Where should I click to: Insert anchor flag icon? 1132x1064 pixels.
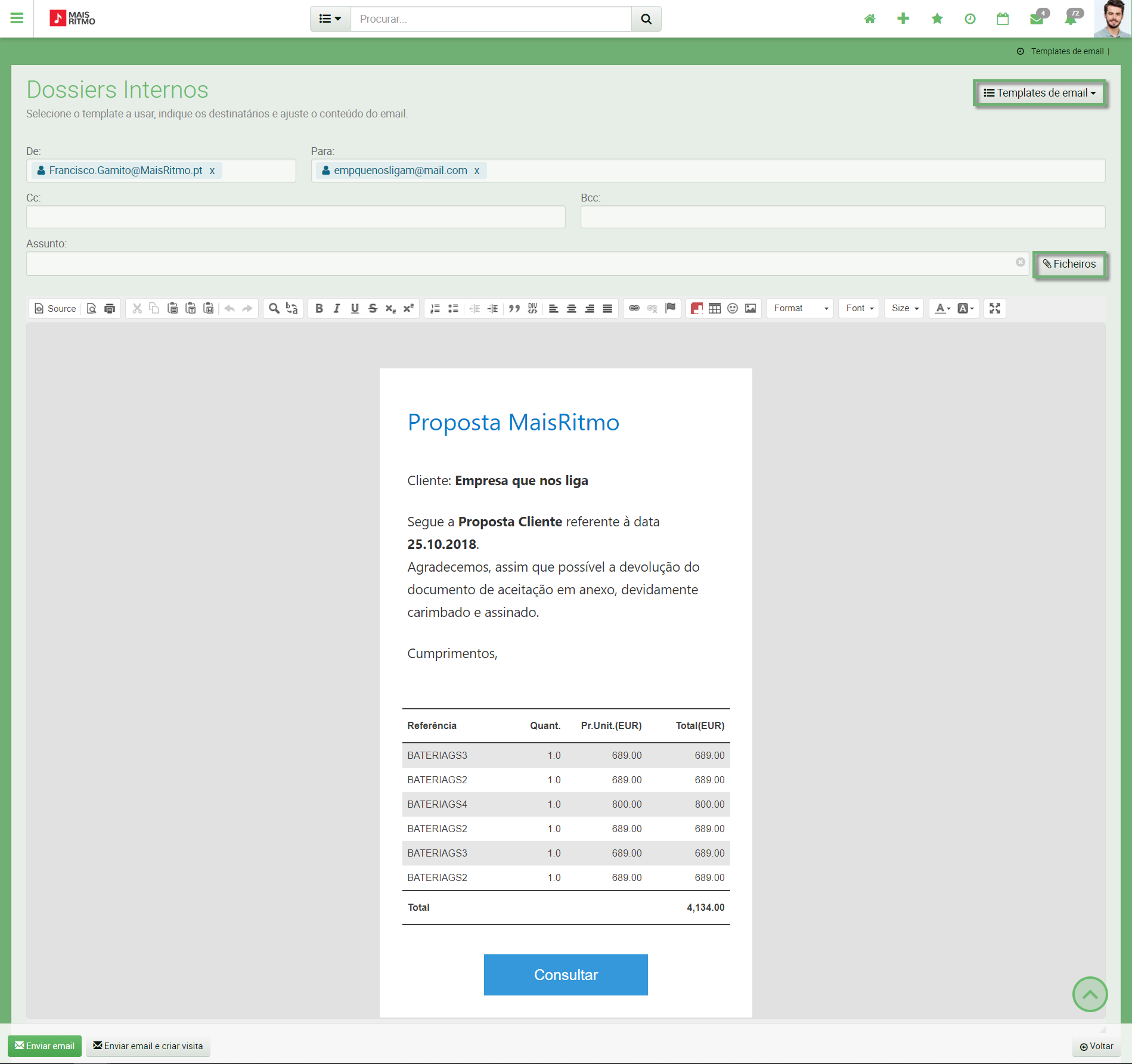[x=671, y=308]
